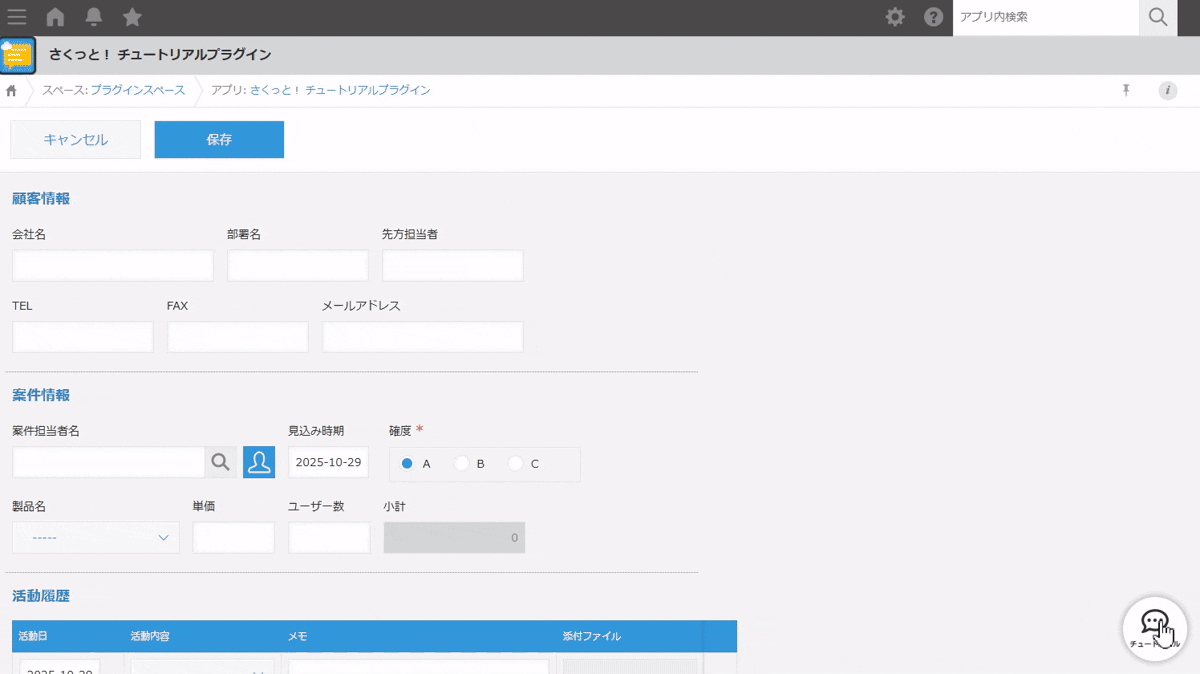Screen dimensions: 1200x674
Task: Open the チュートリアル chat bubble icon
Action: coord(1155,627)
